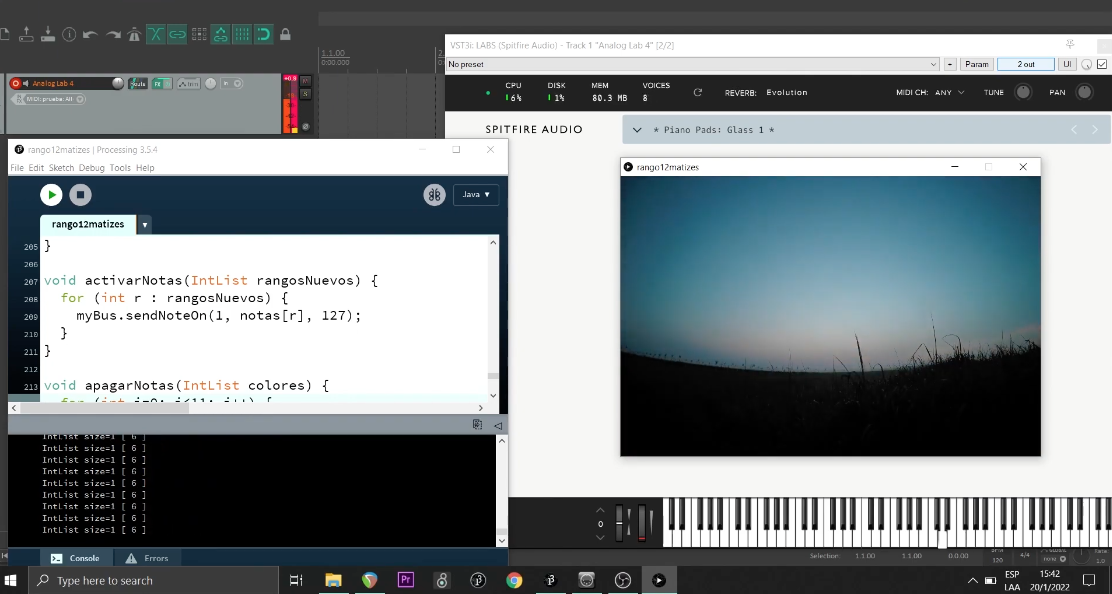The width and height of the screenshot is (1112, 594).
Task: Click the Param button in VST window
Action: pyautogui.click(x=976, y=64)
